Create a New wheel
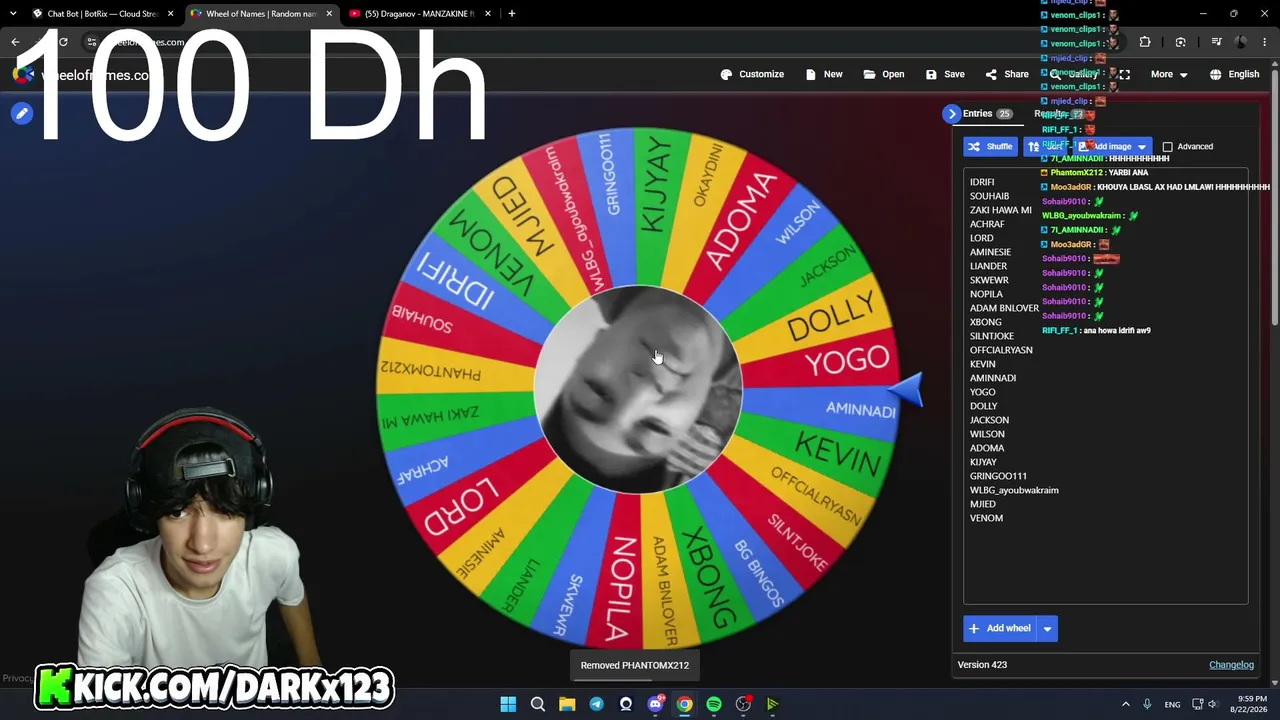This screenshot has width=1280, height=720. [x=824, y=74]
